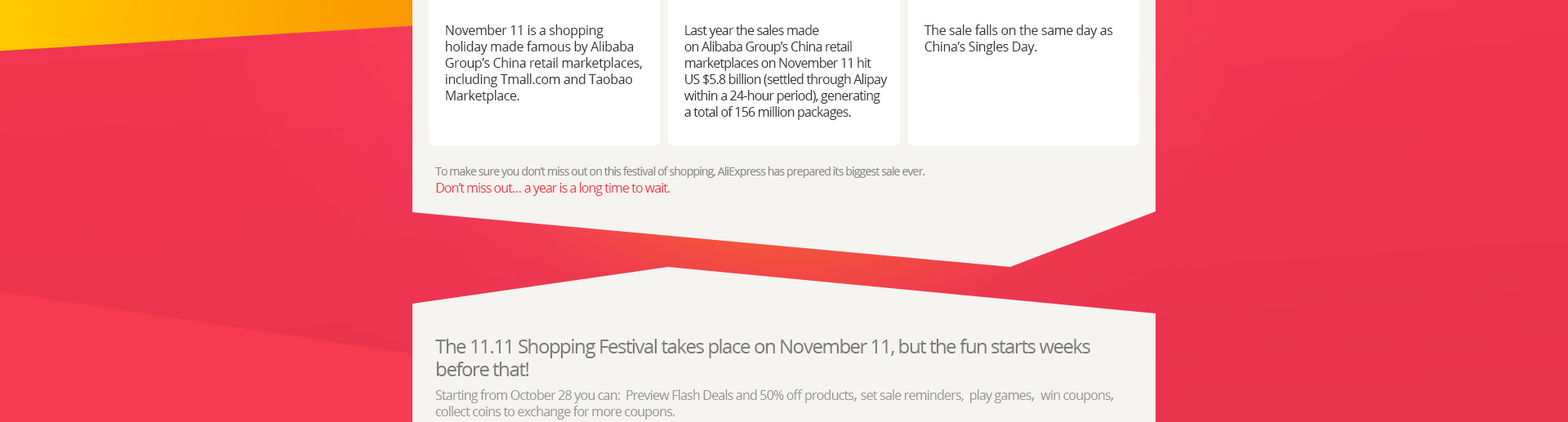Click 'set sale reminders' link
Screen dimensions: 1568x422
911,395
